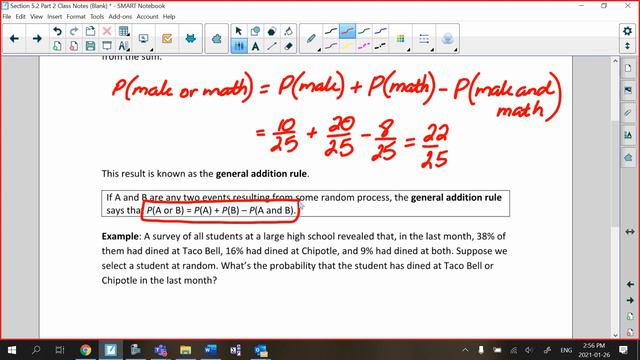This screenshot has height=360, width=640.
Task: Click the blue monster activity icon
Action: 190,39
